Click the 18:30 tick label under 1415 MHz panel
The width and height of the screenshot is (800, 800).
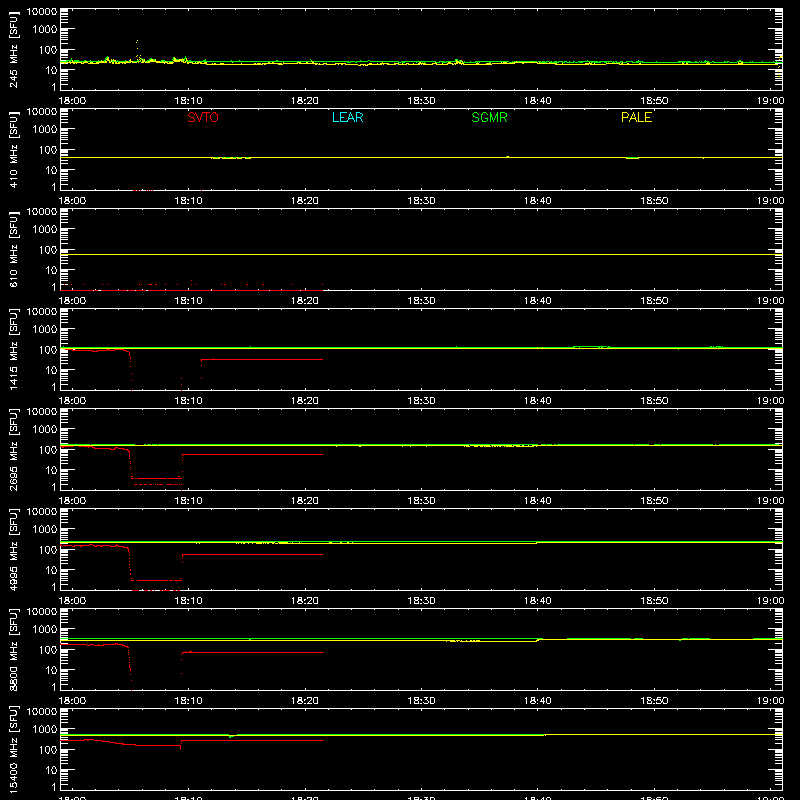[421, 401]
